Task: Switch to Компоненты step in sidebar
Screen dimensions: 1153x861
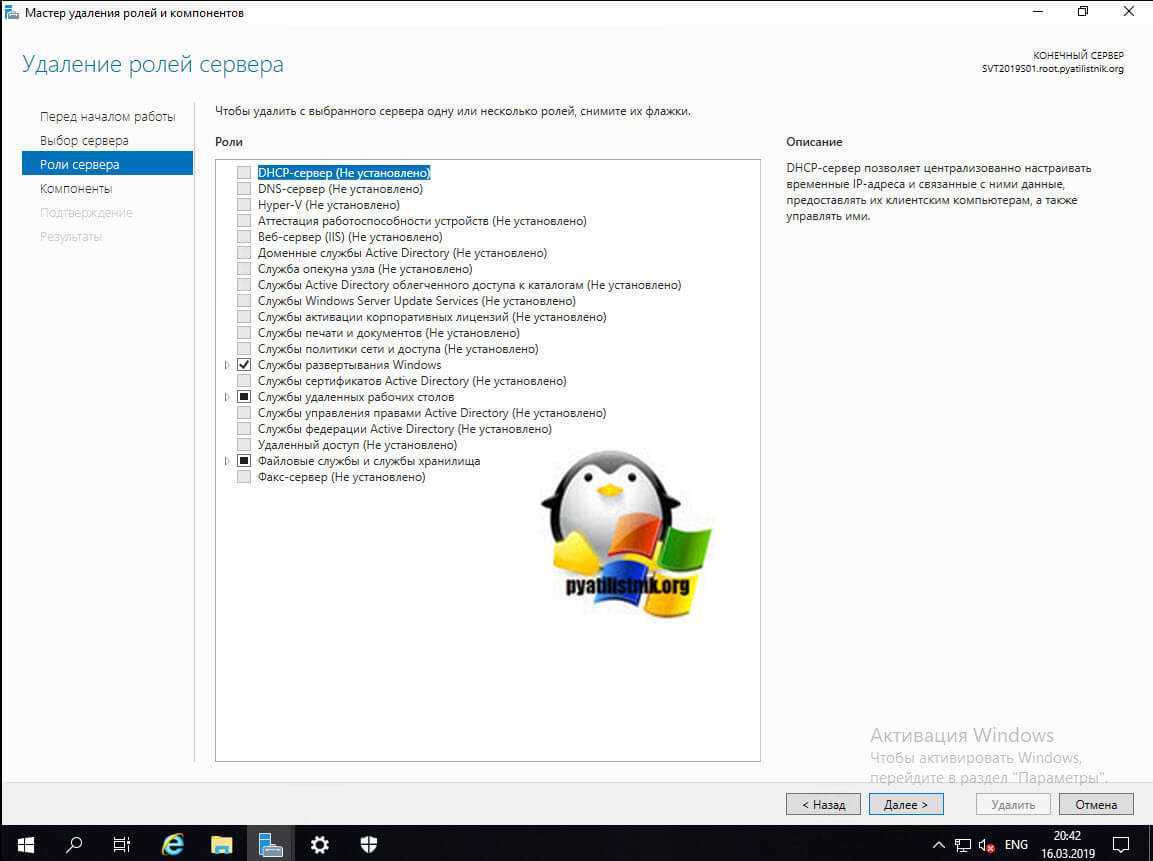Action: click(76, 188)
